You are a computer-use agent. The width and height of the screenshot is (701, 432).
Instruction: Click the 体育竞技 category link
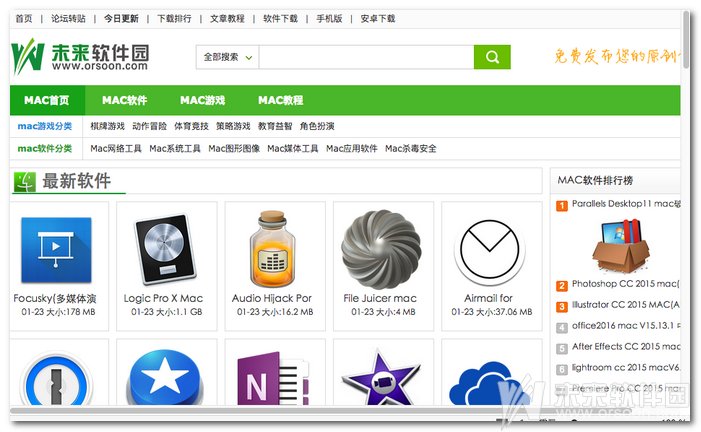[191, 126]
